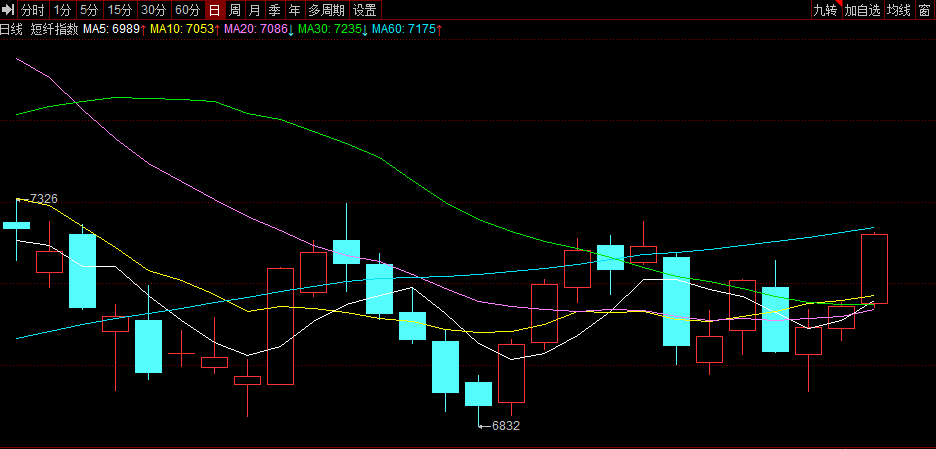Screen dimensions: 936x449
Task: Select the 日 daily period tab
Action: 215,10
